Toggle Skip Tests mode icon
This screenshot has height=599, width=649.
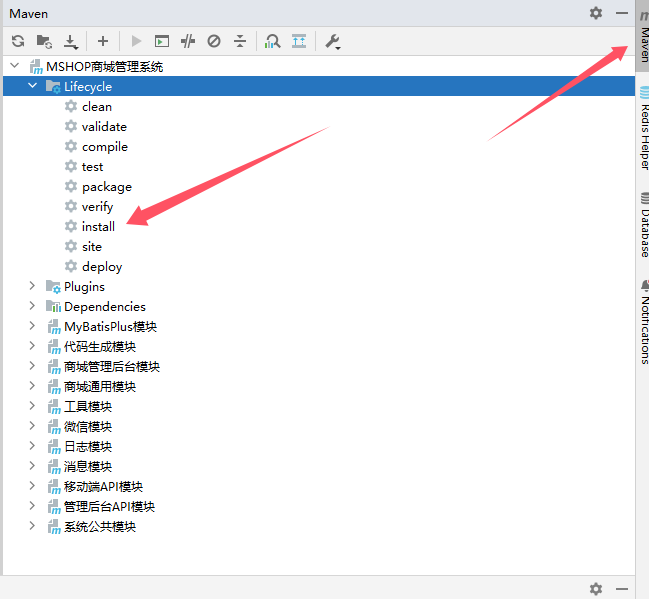click(214, 41)
